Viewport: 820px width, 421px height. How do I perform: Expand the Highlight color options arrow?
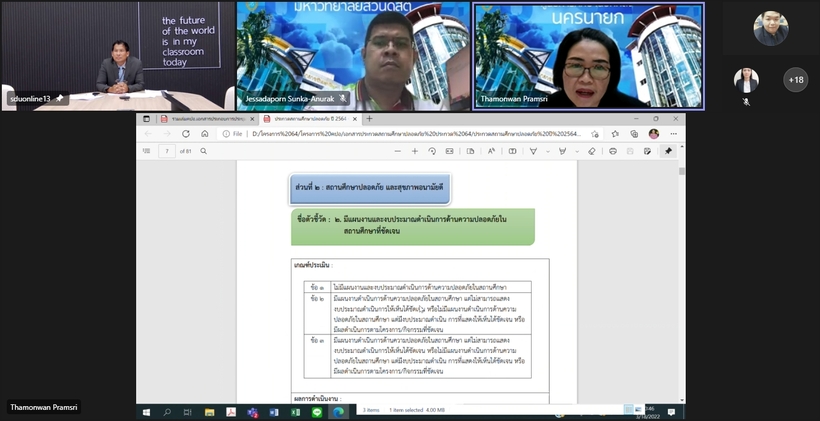pyautogui.click(x=577, y=151)
